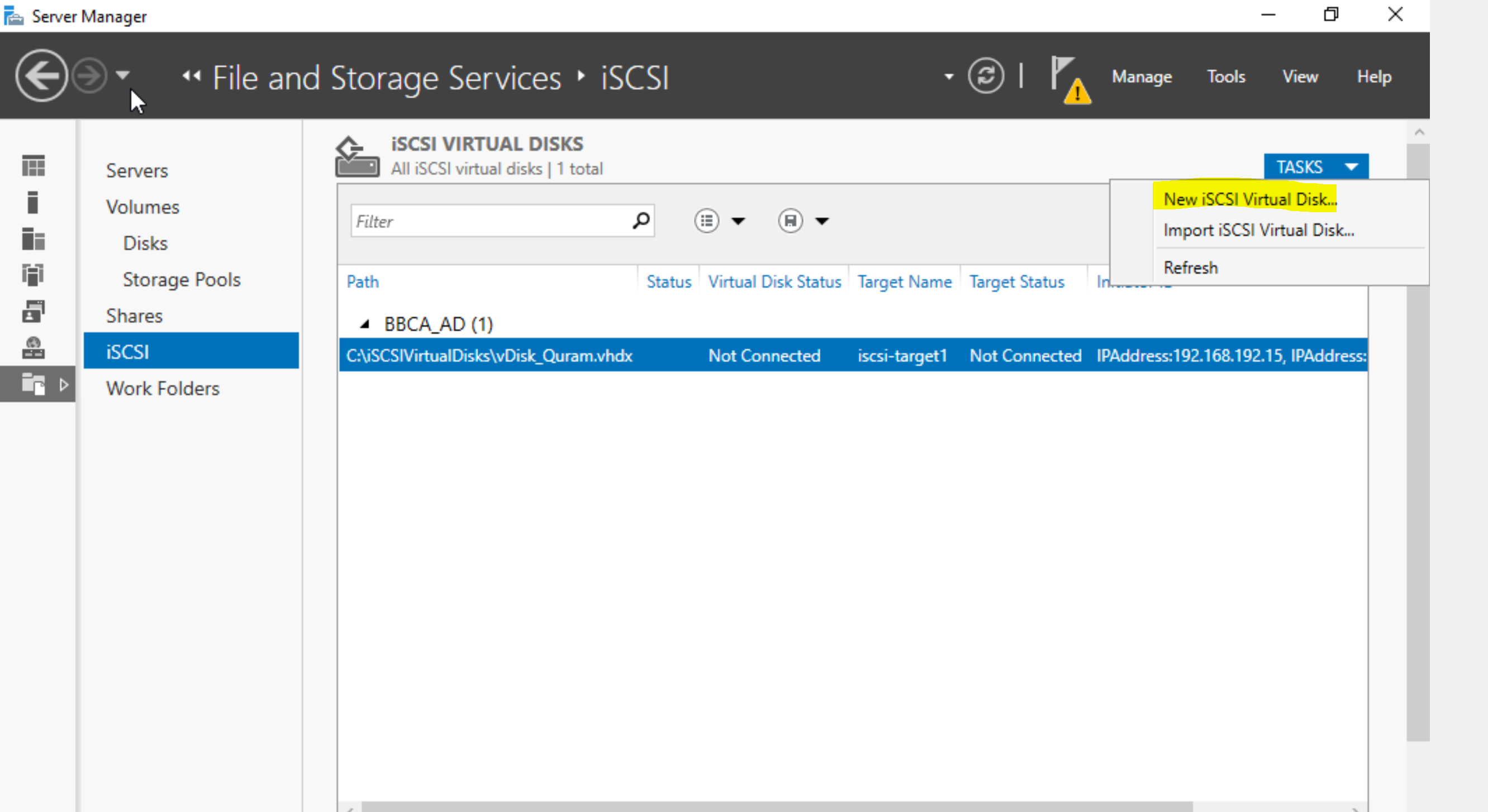
Task: Click the Filter search magnifier icon
Action: [640, 221]
